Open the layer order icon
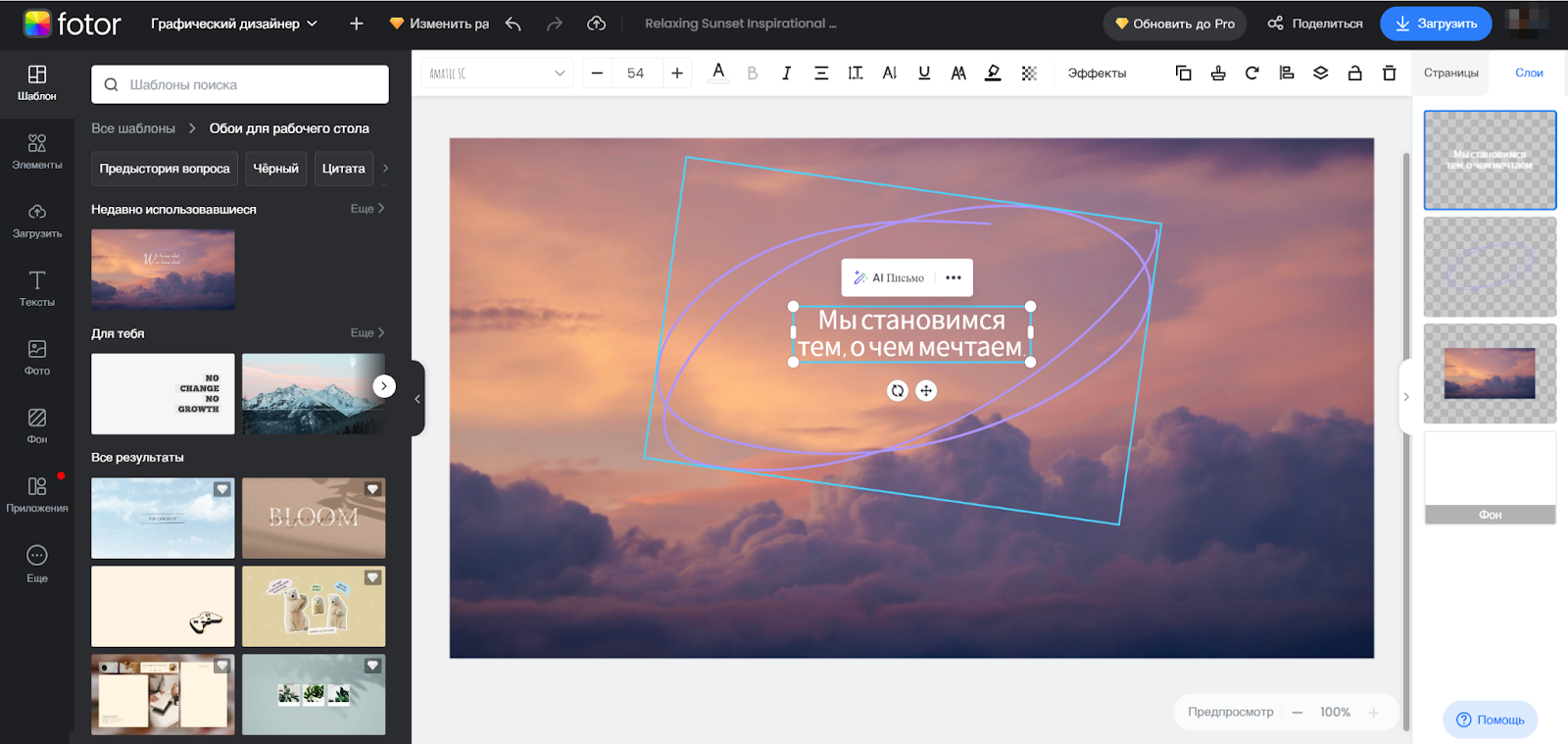 click(x=1320, y=74)
